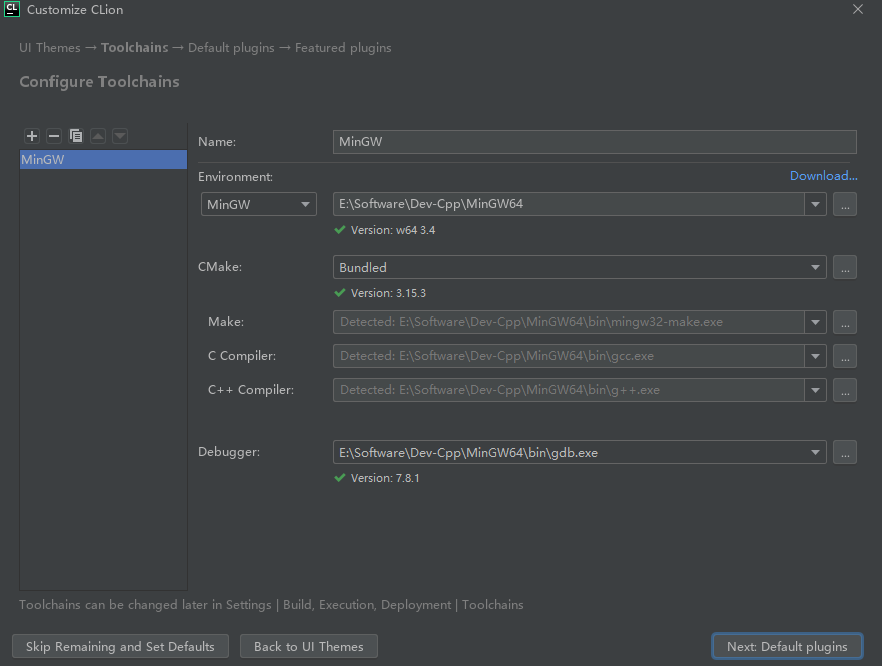
Task: Click the Version: w64 3.4 text
Action: [393, 230]
